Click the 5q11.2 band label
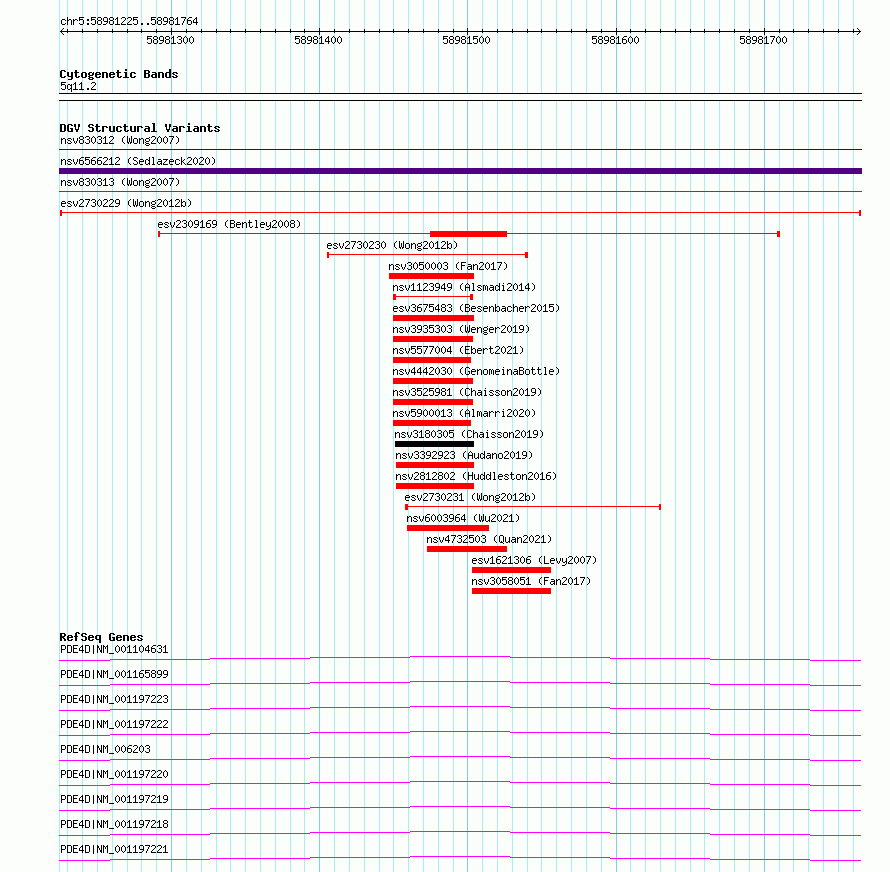Viewport: 890px width, 872px height. pyautogui.click(x=78, y=86)
